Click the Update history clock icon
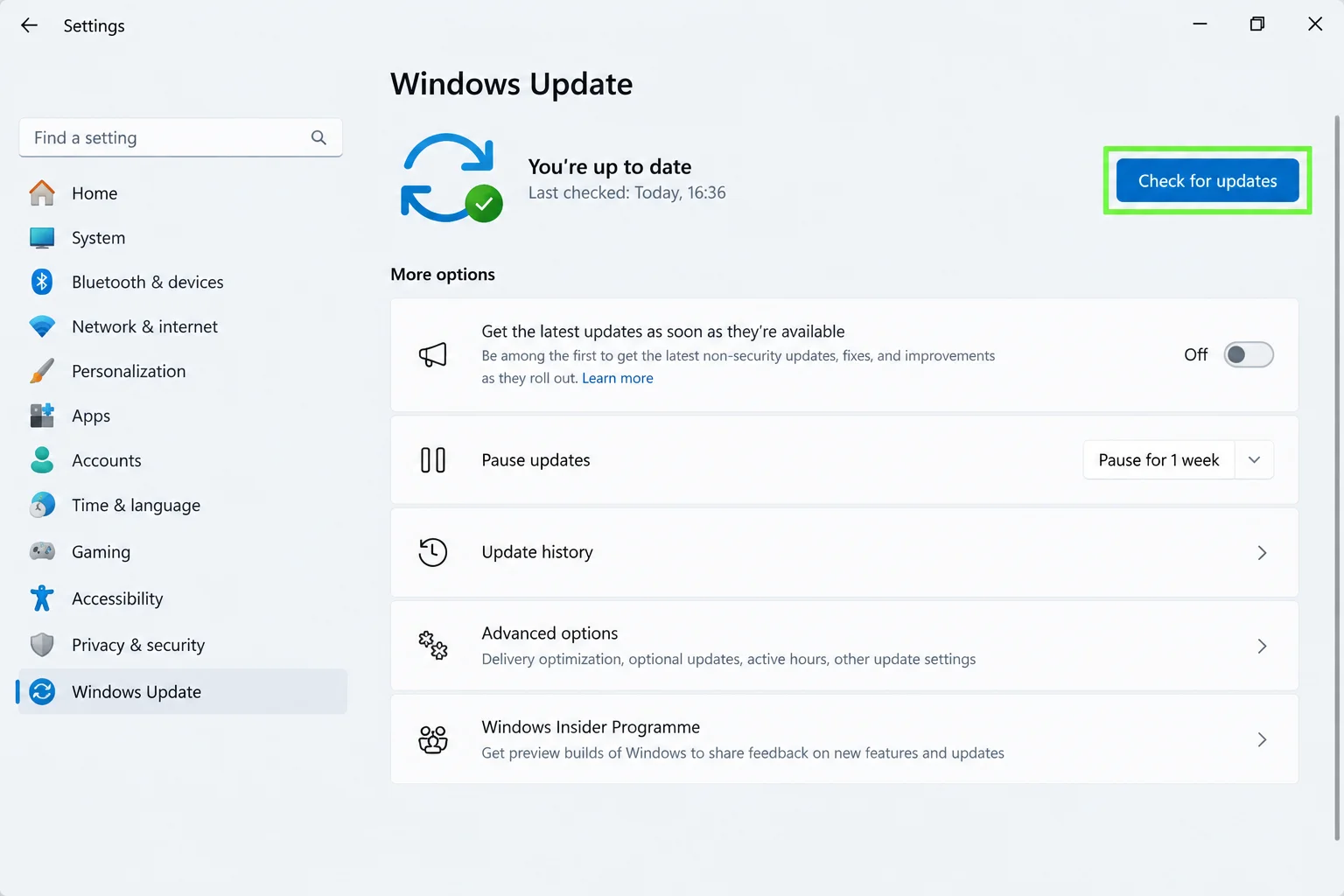This screenshot has height=896, width=1344. [433, 552]
